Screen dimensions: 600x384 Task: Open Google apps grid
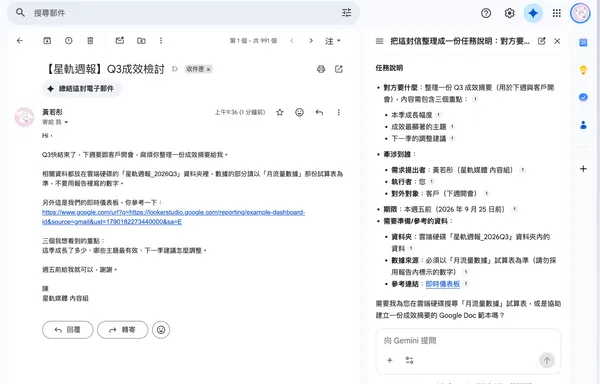(x=557, y=13)
